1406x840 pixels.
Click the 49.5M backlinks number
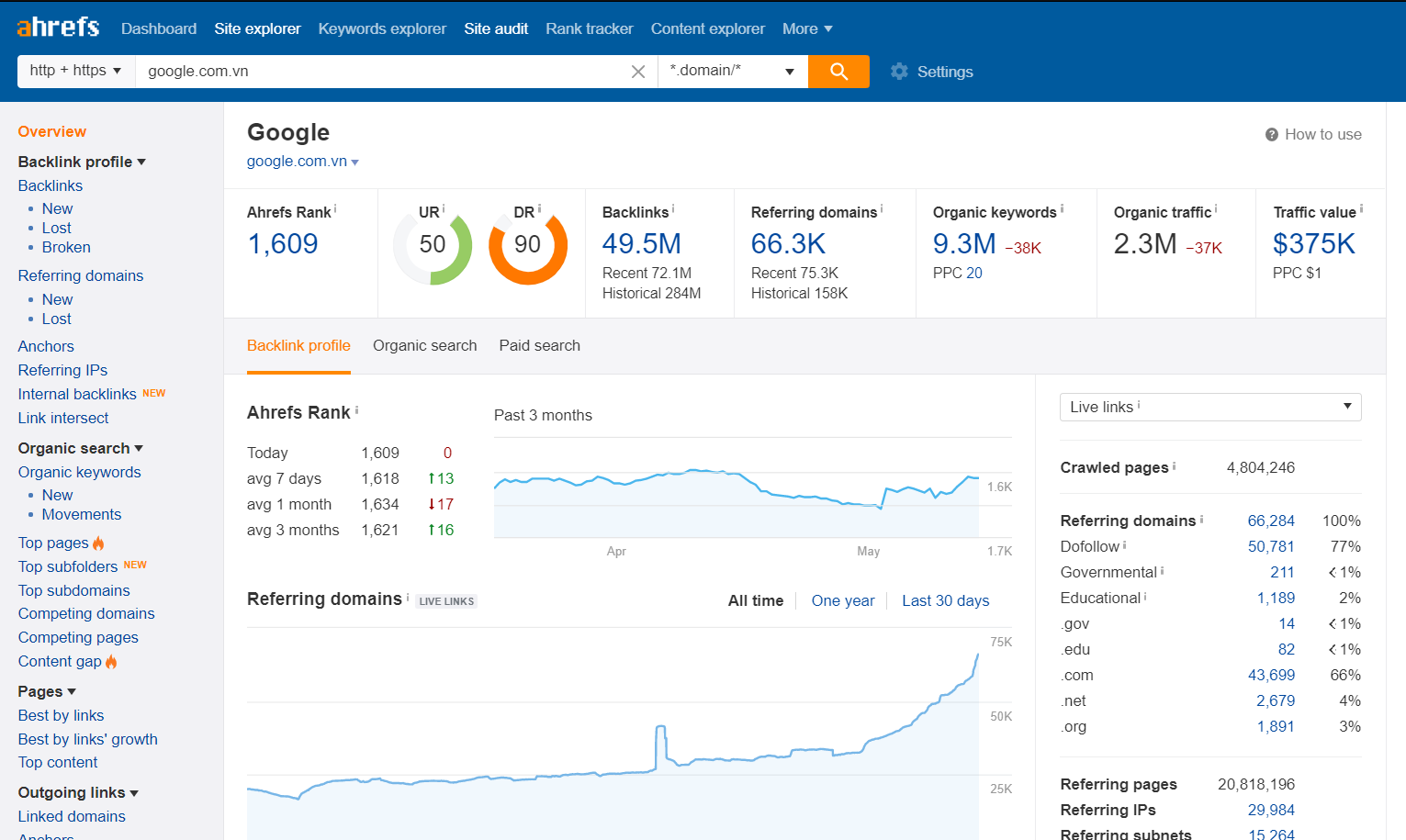[x=641, y=244]
